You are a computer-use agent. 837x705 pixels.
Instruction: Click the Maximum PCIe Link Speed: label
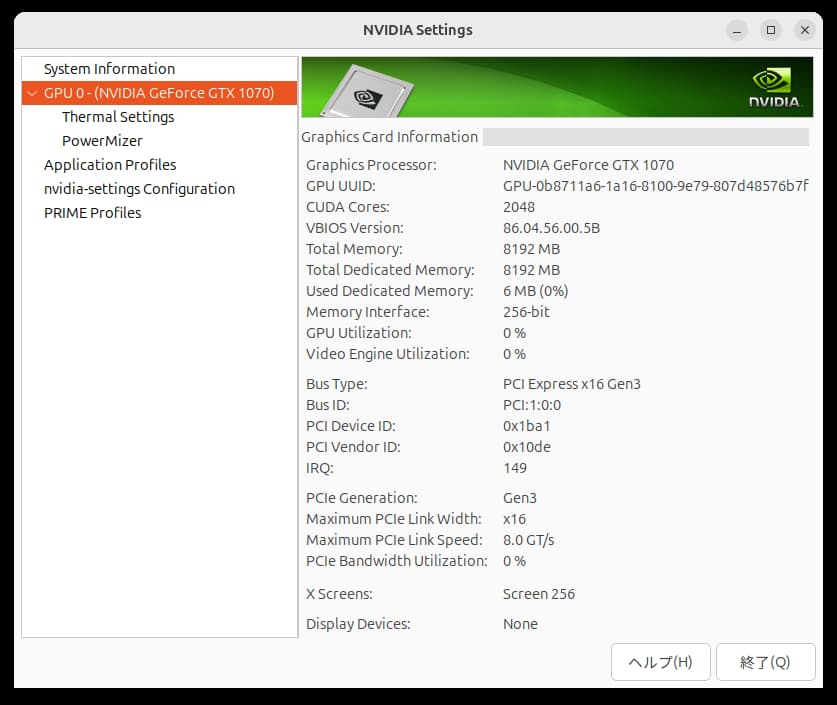pyautogui.click(x=394, y=540)
